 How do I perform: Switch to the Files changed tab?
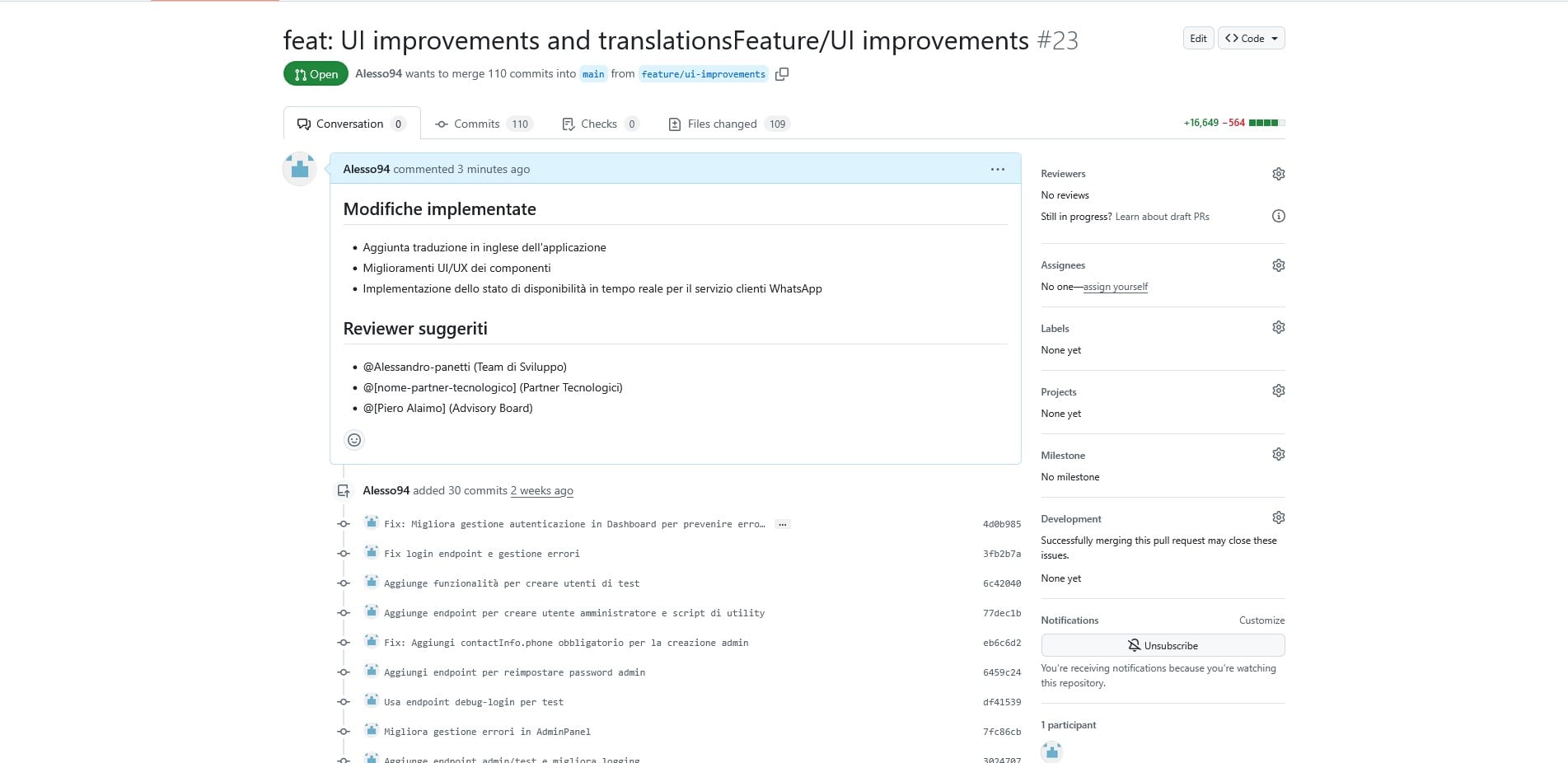(x=721, y=124)
